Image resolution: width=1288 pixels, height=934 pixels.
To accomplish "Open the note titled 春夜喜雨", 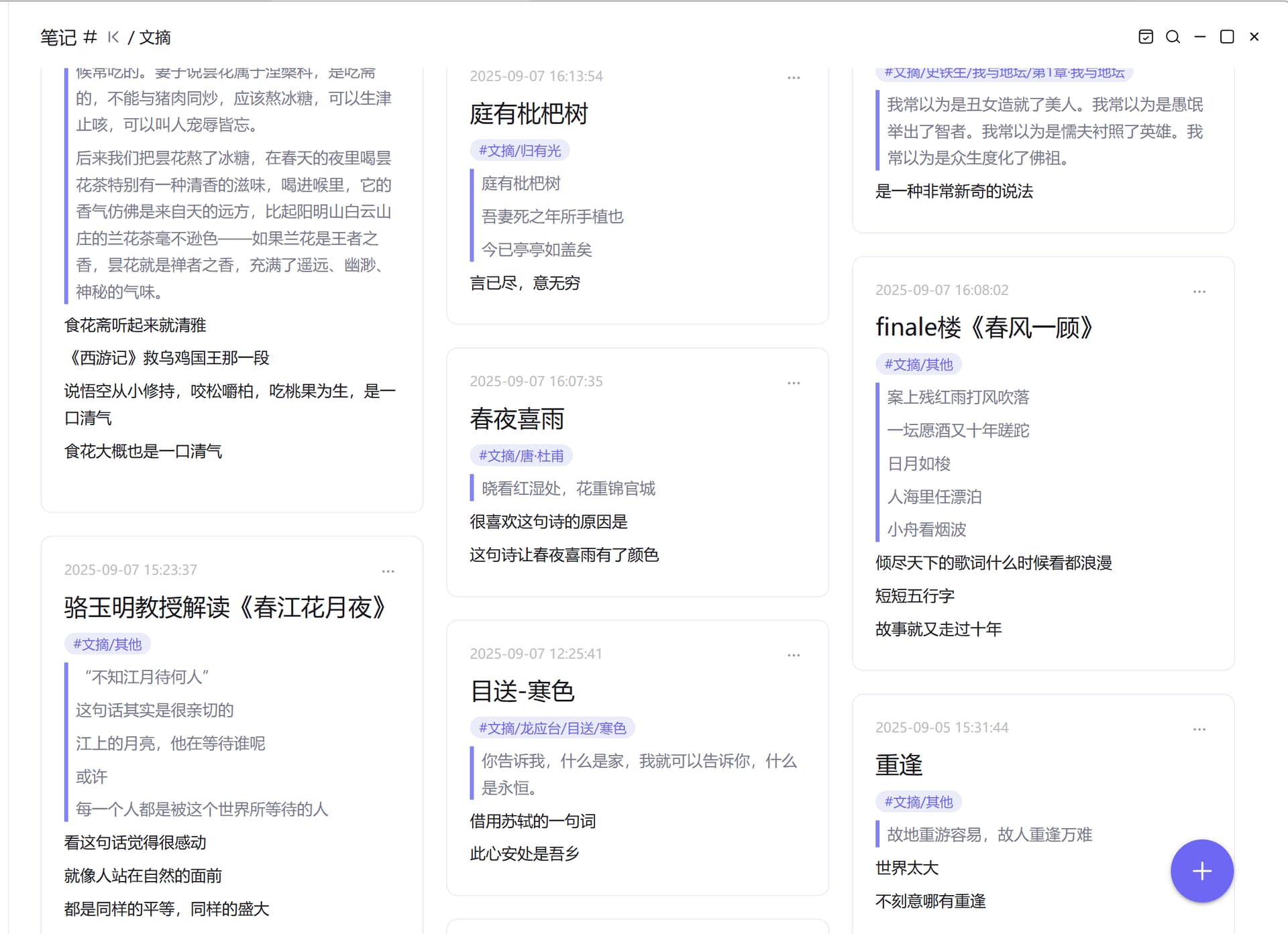I will pyautogui.click(x=517, y=419).
